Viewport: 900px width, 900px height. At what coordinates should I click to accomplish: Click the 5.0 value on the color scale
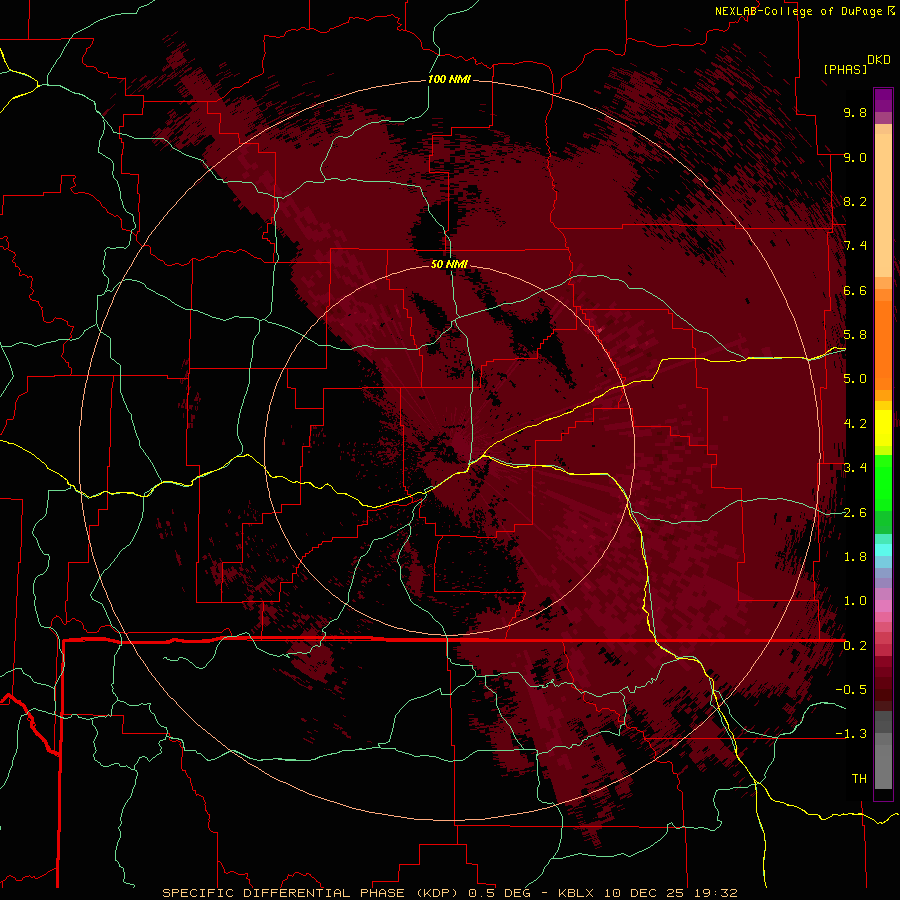point(855,379)
